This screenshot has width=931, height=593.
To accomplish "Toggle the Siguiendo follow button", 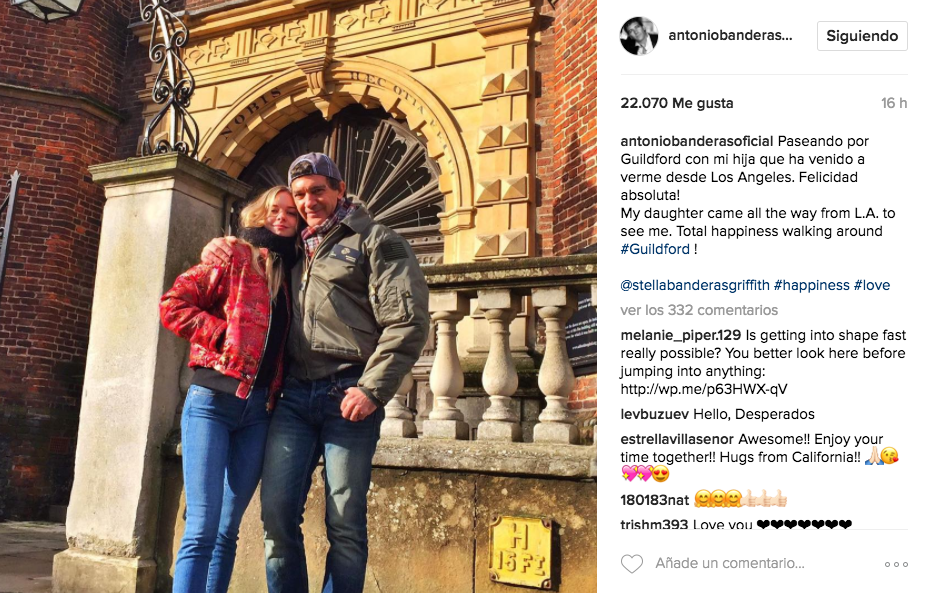I will [x=862, y=36].
